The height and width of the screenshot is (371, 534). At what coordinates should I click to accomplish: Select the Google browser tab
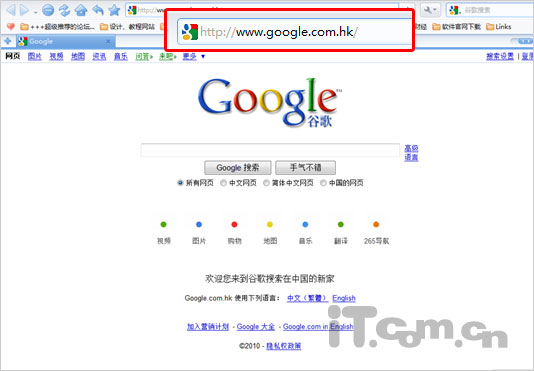pos(65,42)
